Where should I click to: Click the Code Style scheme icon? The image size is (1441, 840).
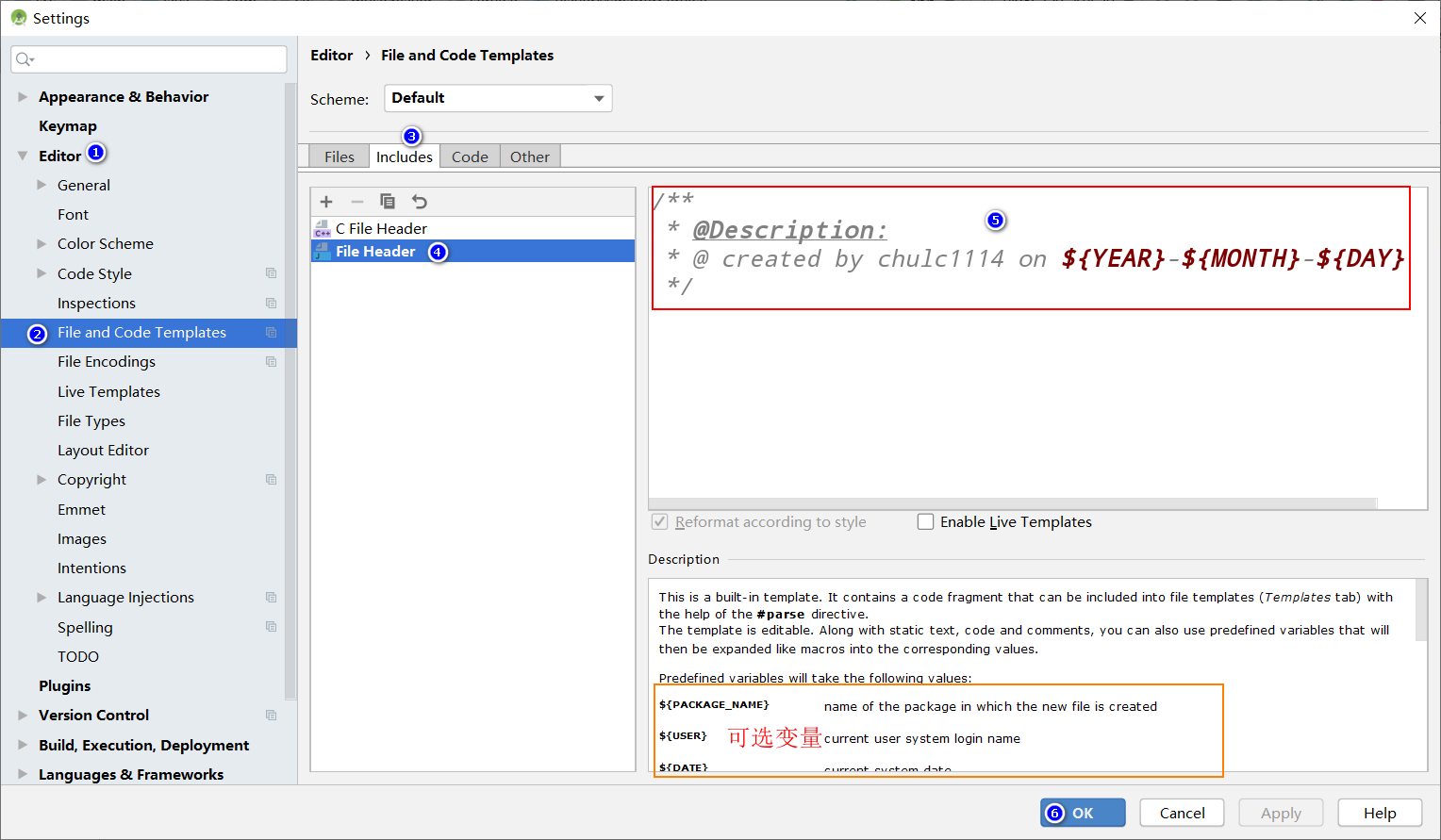[272, 273]
